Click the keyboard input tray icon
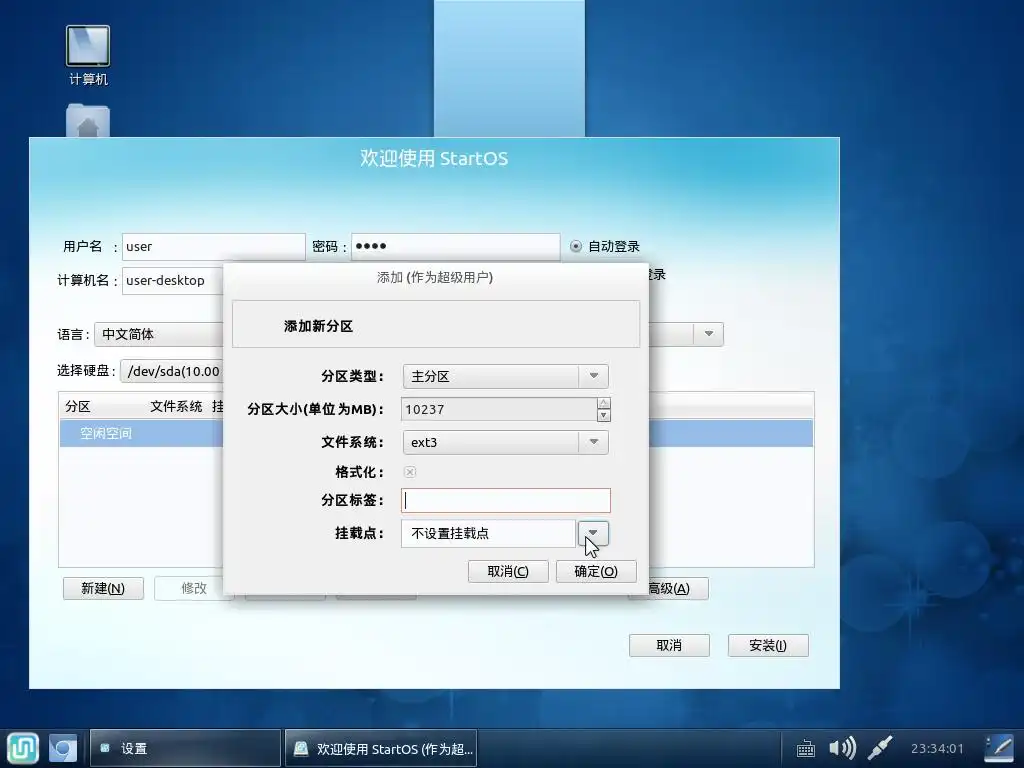Screen dimensions: 1024x768 click(x=806, y=748)
